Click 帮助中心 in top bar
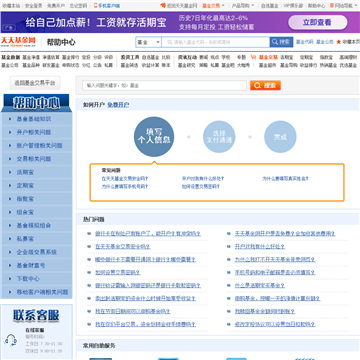Screen dimensions: 360x360 point(316,6)
